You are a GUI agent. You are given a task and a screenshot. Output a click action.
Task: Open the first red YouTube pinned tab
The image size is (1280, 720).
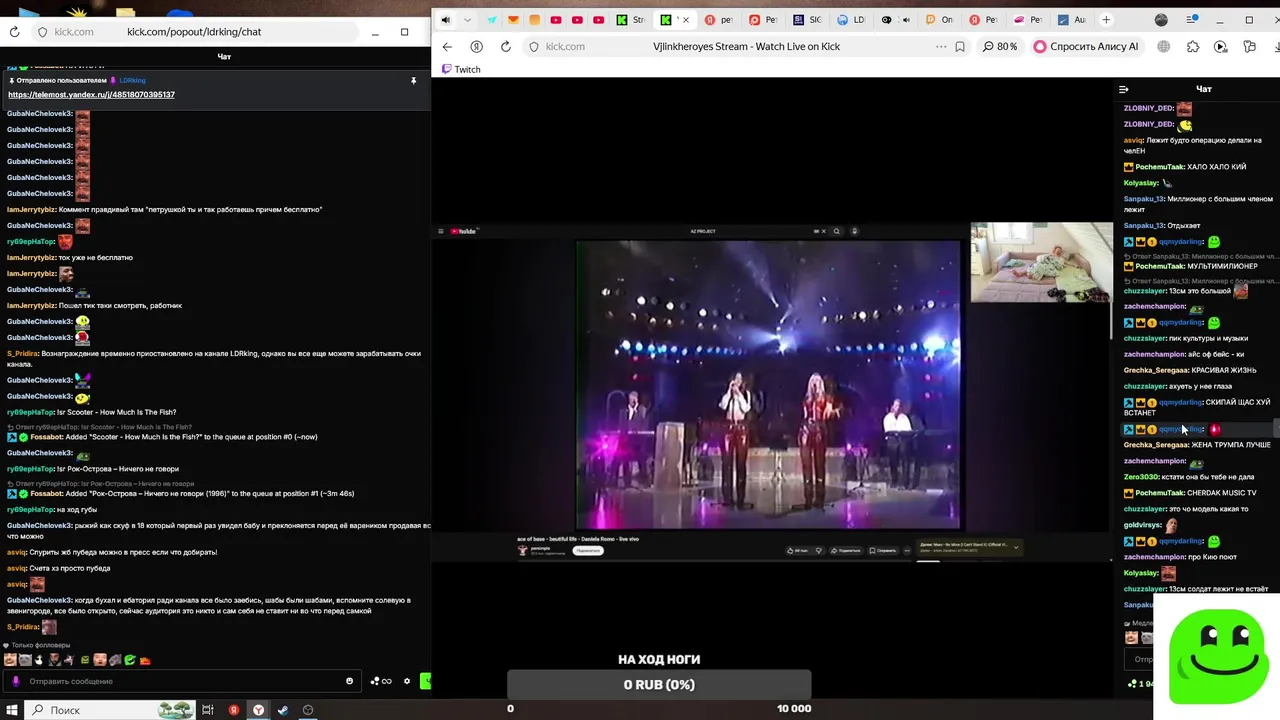coord(556,20)
